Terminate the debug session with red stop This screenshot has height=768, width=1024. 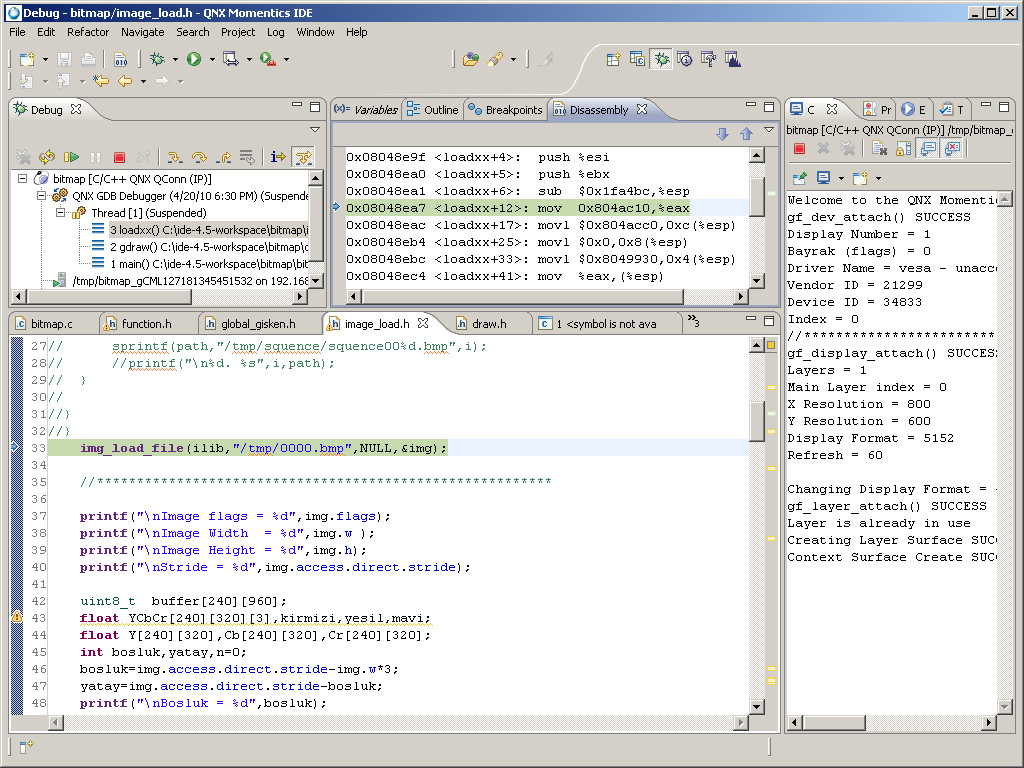click(119, 157)
